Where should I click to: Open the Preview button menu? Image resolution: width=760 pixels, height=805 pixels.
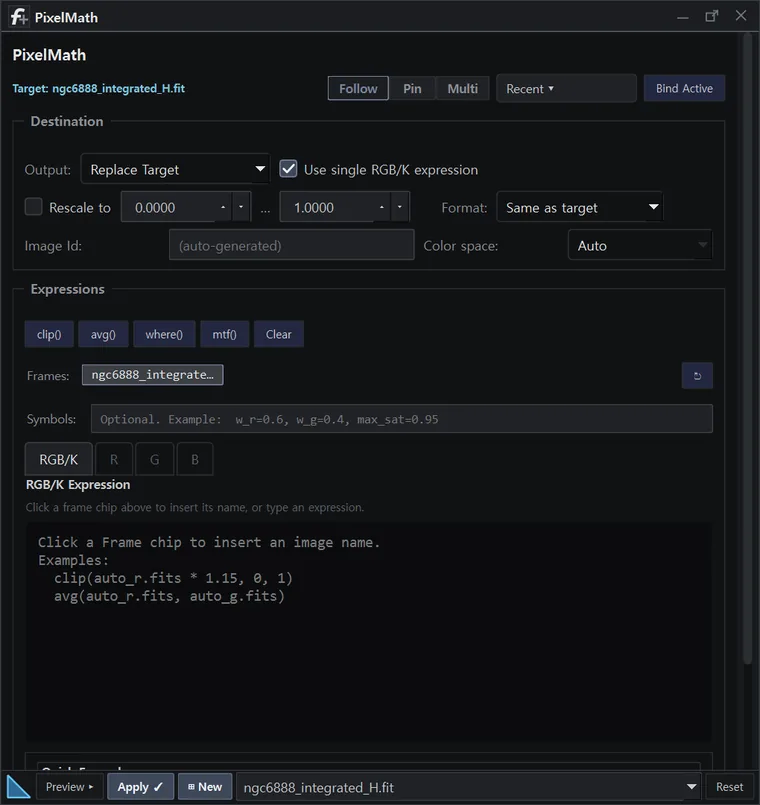69,787
